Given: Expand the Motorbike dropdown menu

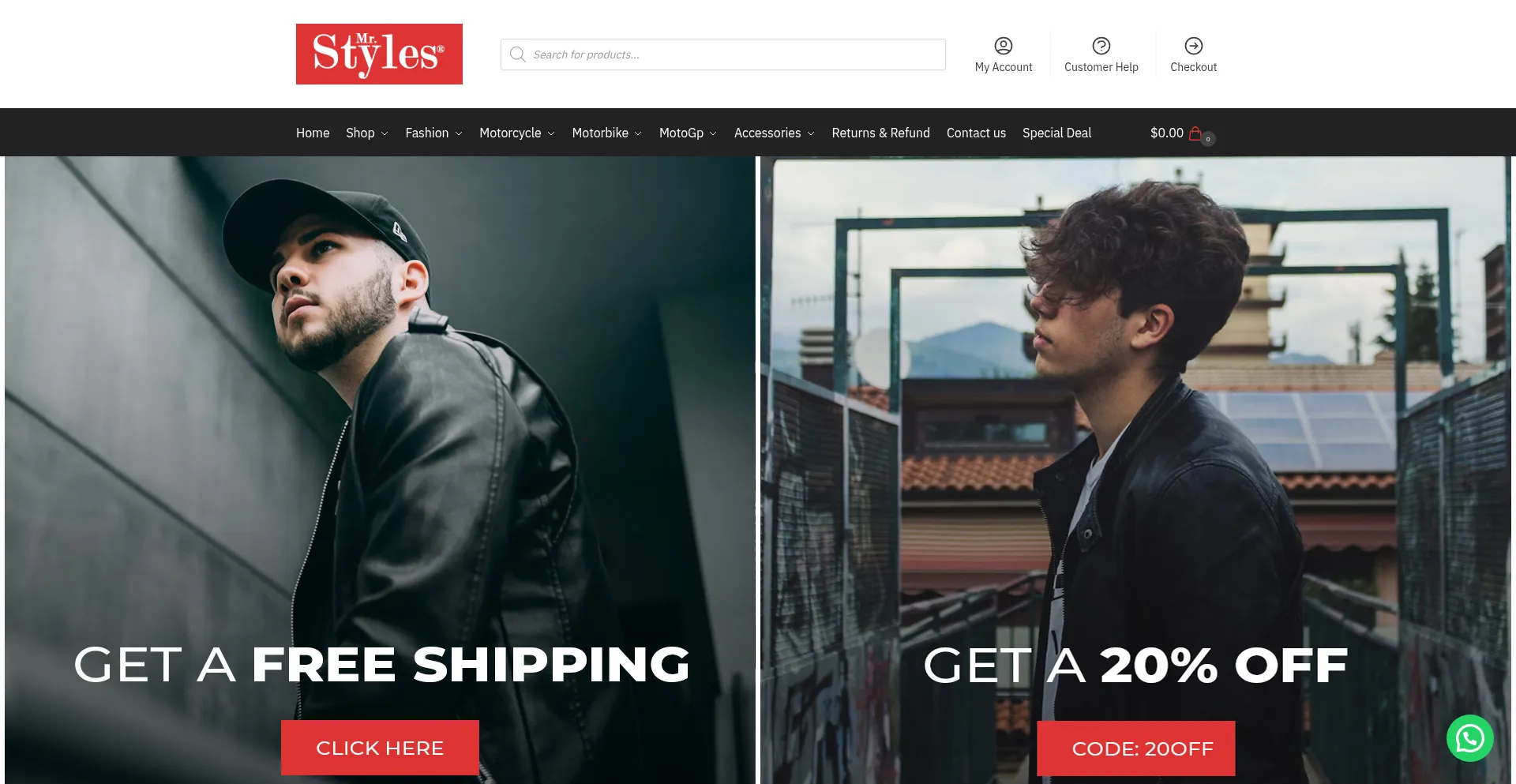Looking at the screenshot, I should [607, 133].
